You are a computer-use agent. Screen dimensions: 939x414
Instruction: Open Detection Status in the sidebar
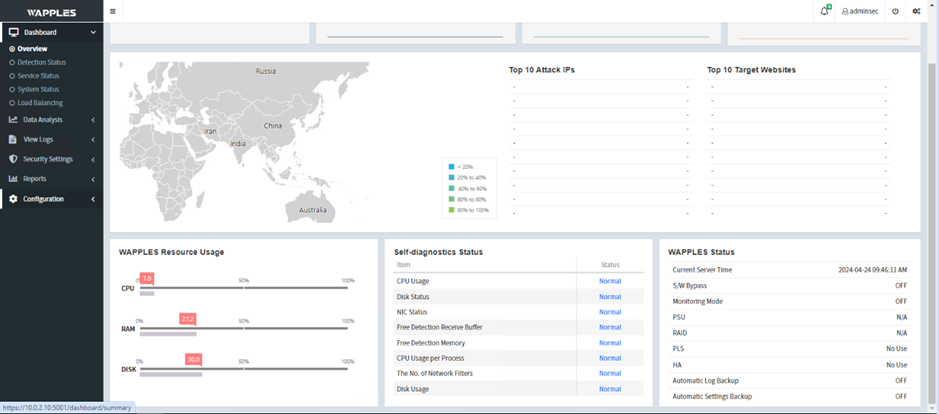point(41,62)
